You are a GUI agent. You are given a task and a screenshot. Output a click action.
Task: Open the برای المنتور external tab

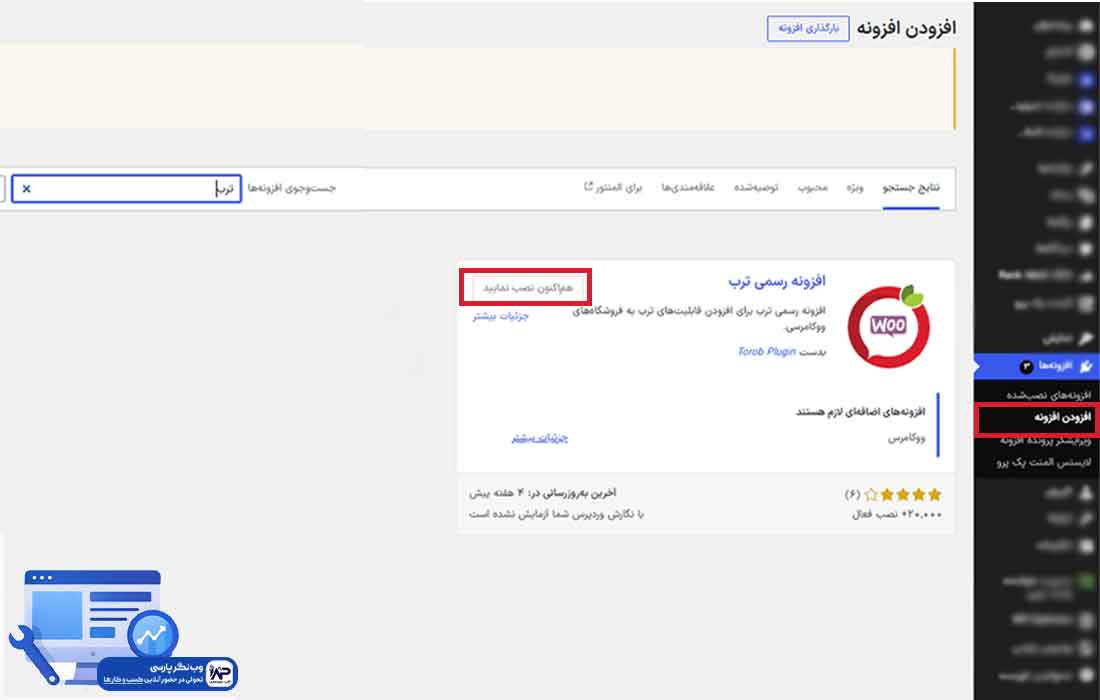click(613, 188)
